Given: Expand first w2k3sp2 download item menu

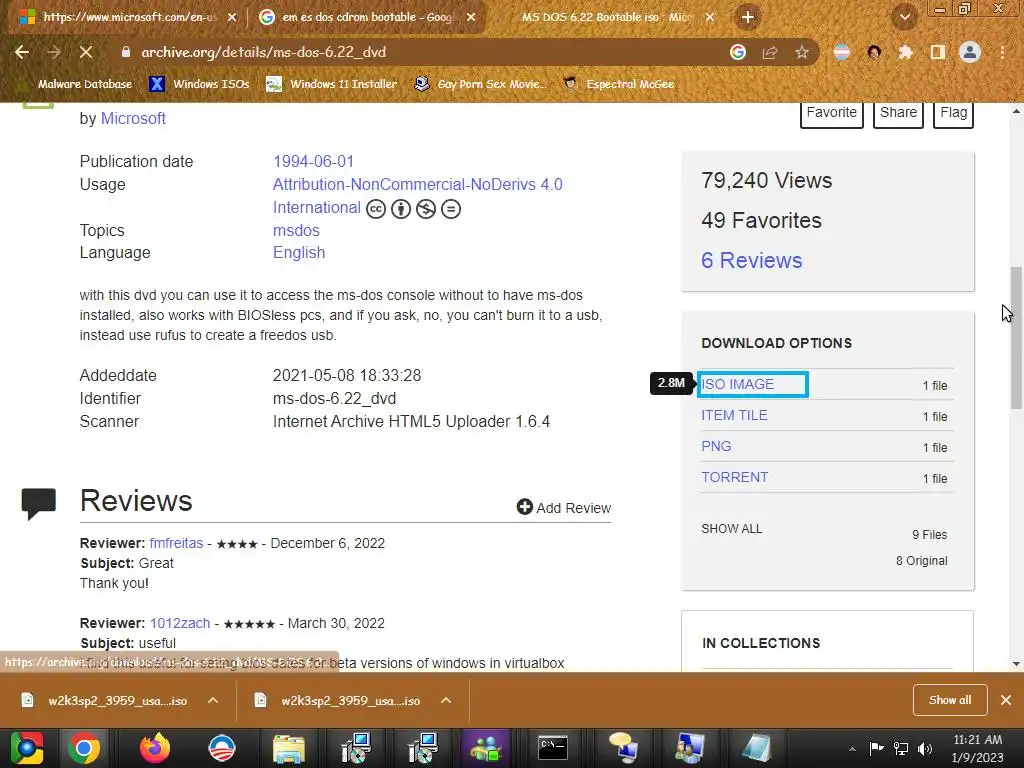Looking at the screenshot, I should [x=213, y=701].
